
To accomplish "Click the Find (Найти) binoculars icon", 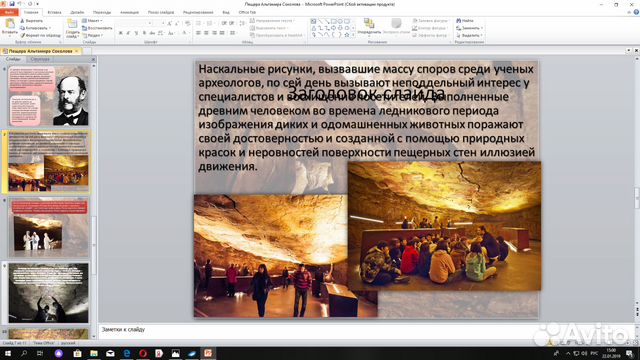I will pos(459,20).
